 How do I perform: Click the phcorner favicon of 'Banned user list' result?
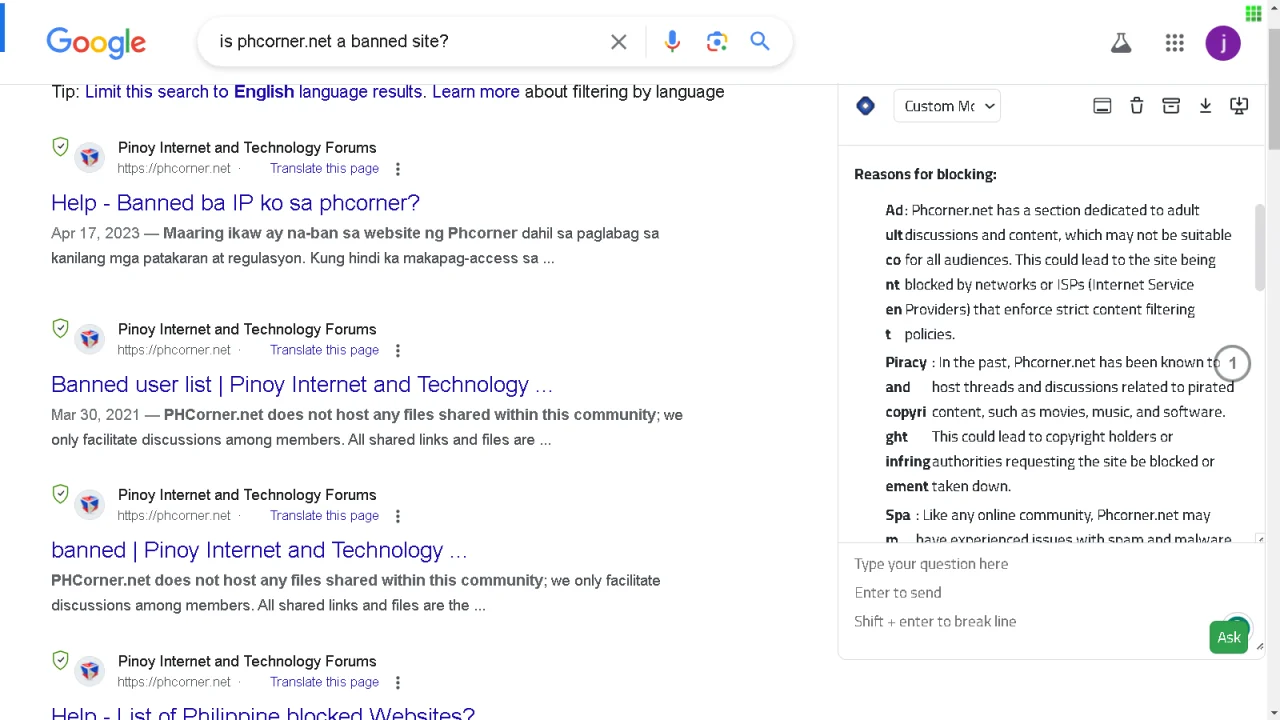click(x=90, y=339)
